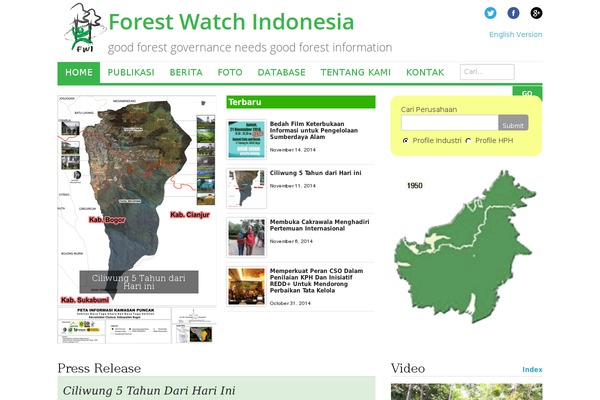Select the Profile HPH radio button

pyautogui.click(x=468, y=141)
